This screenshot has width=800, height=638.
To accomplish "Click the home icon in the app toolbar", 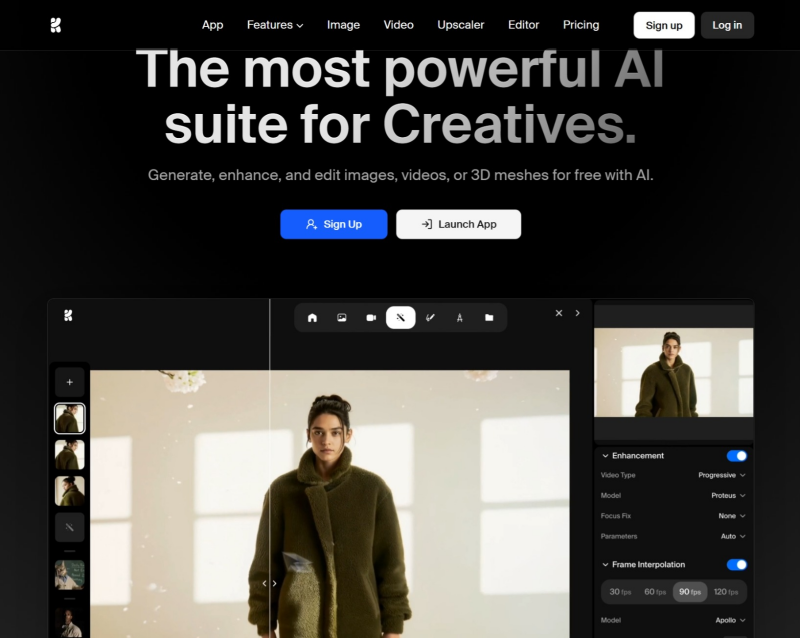I will tap(312, 318).
